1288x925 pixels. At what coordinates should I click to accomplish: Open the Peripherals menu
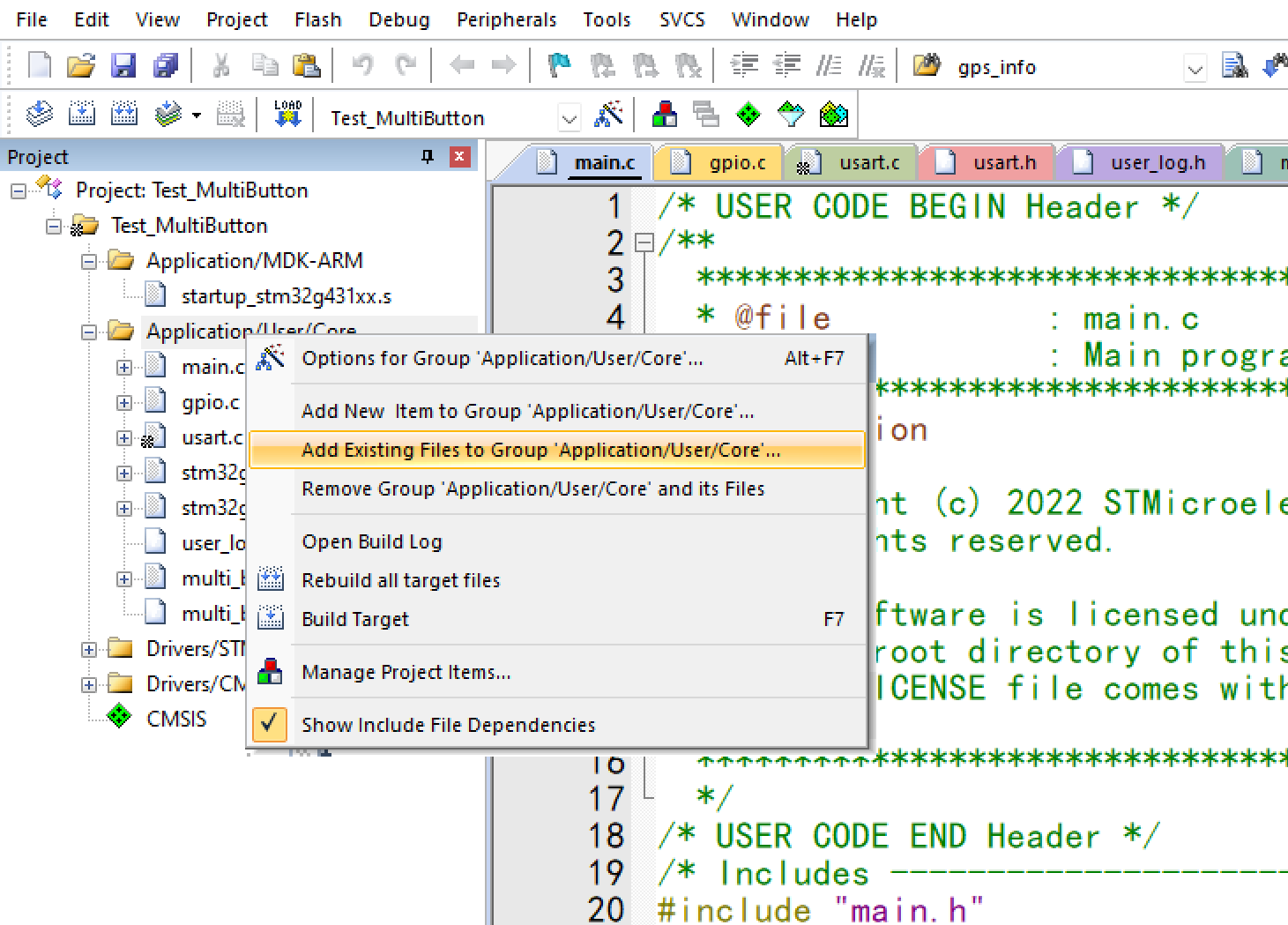[506, 19]
